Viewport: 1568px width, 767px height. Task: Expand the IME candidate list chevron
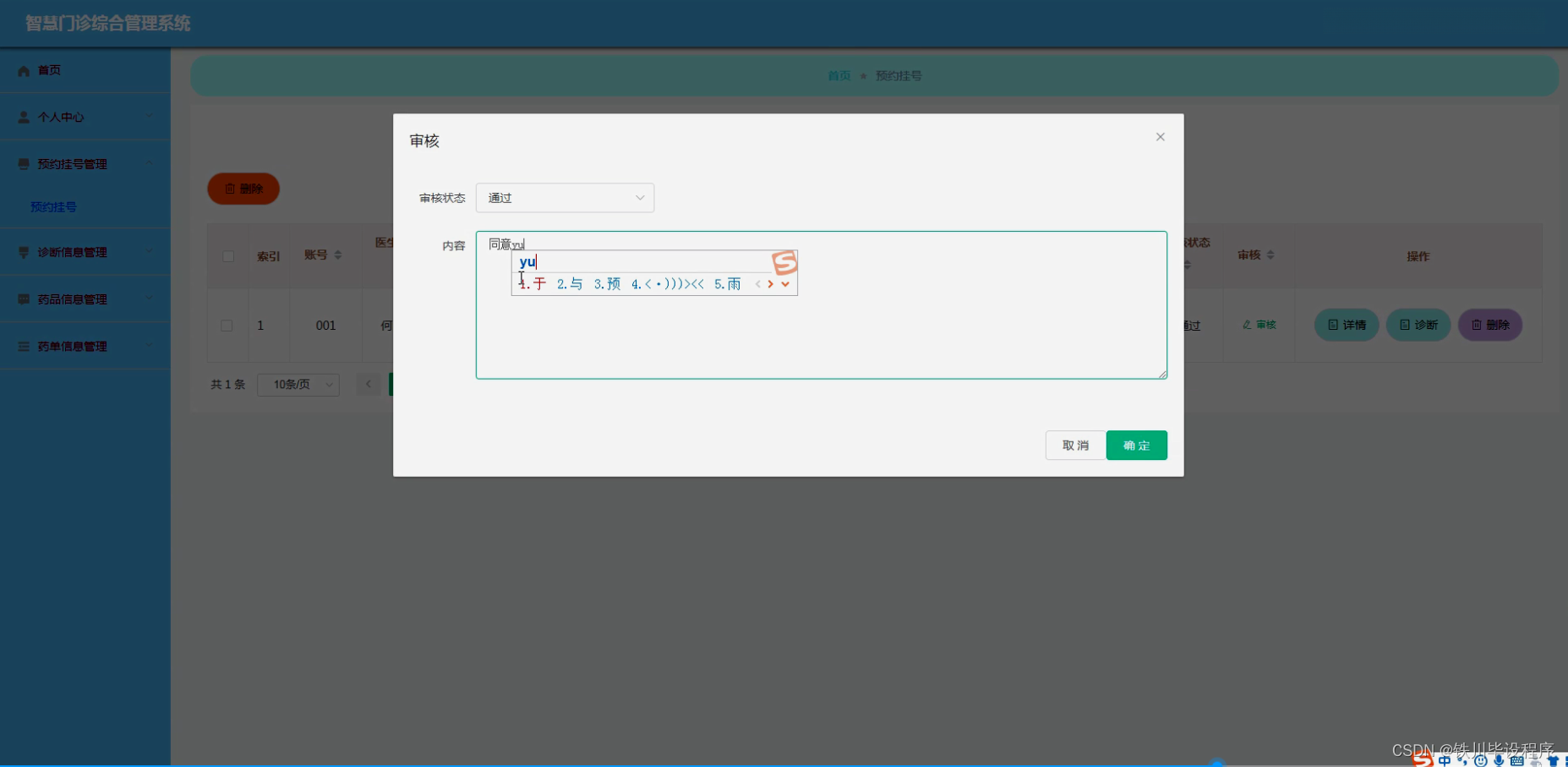point(785,284)
